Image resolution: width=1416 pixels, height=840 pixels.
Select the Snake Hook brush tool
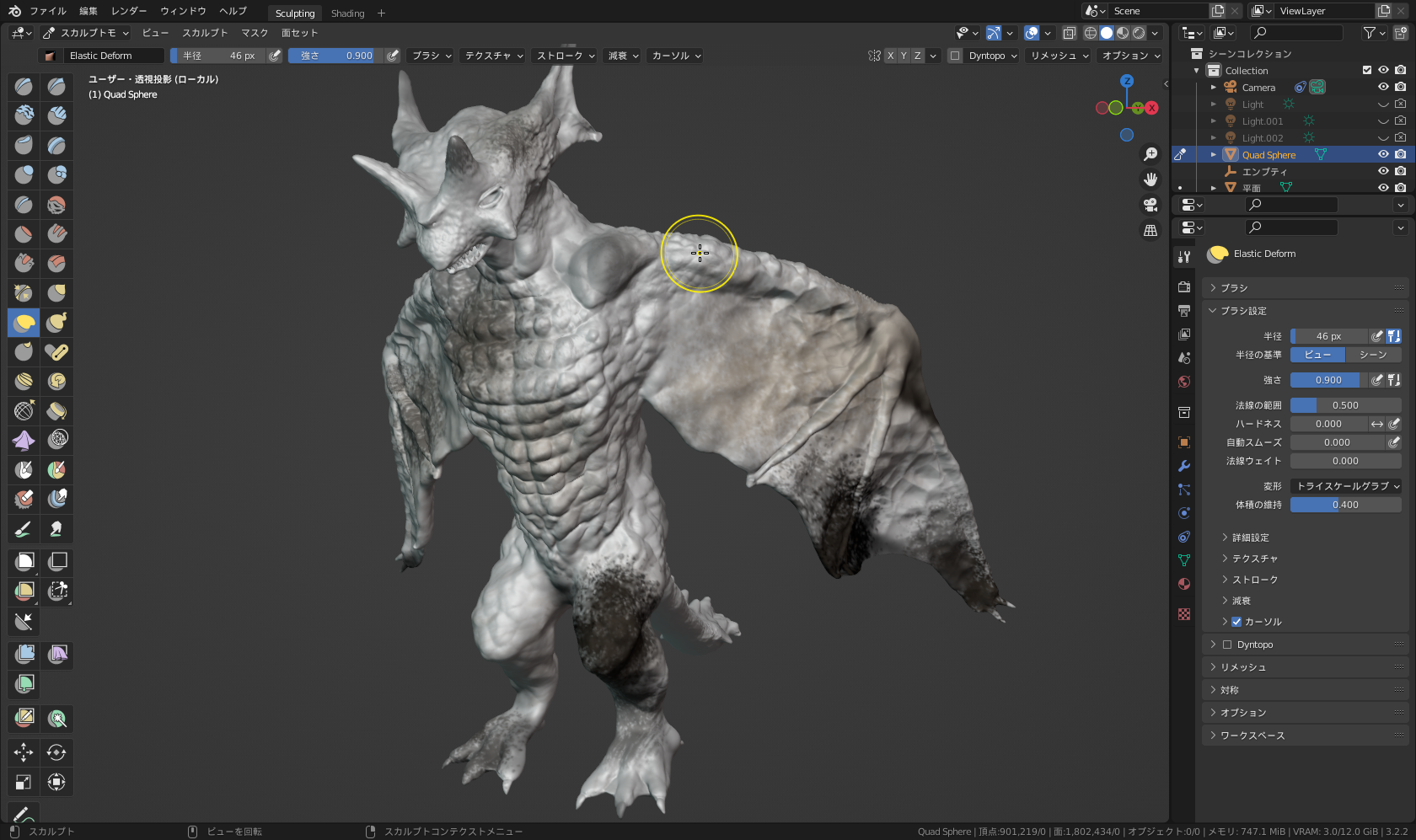click(56, 322)
